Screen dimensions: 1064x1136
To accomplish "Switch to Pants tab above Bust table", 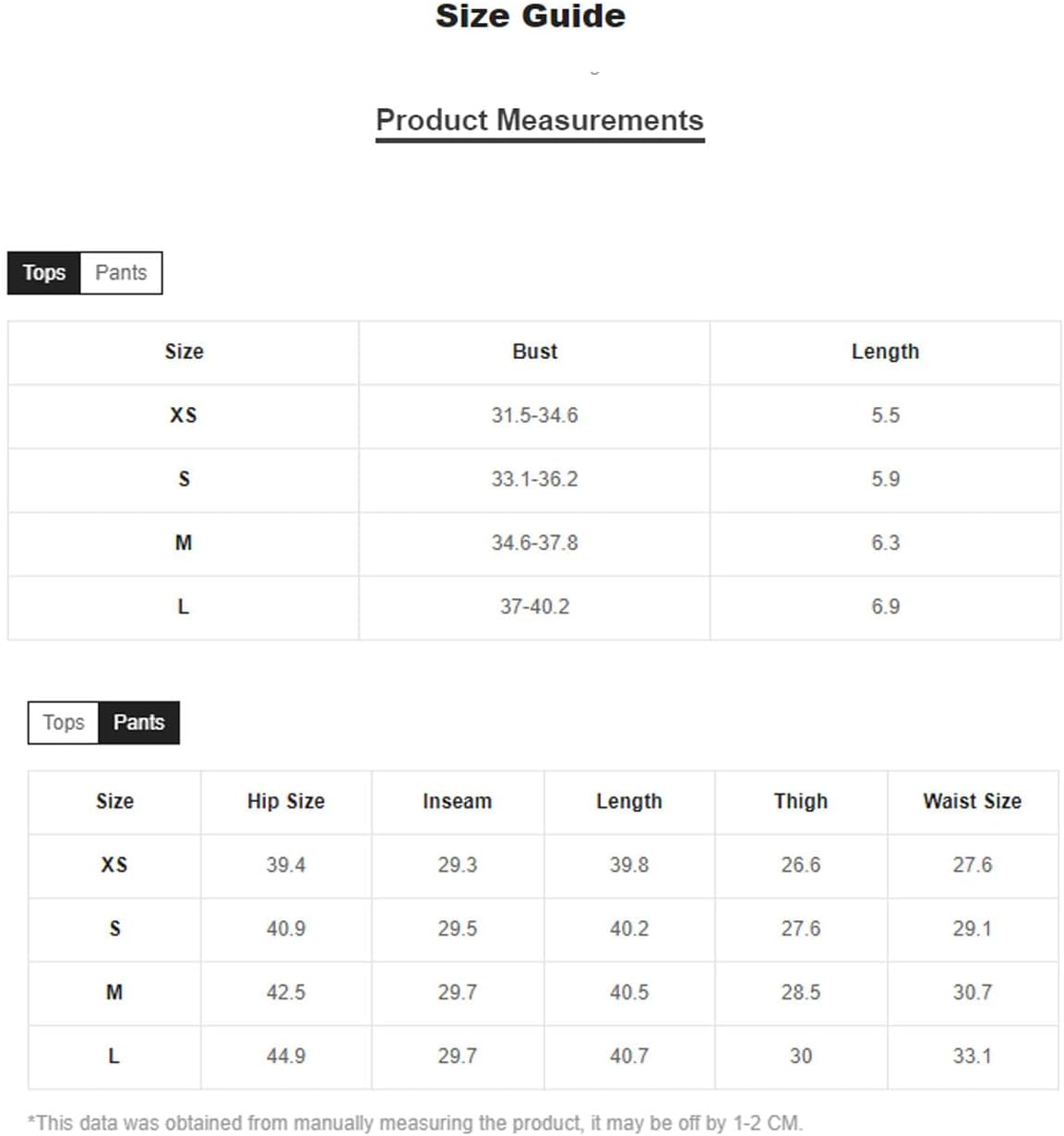I will tap(121, 273).
